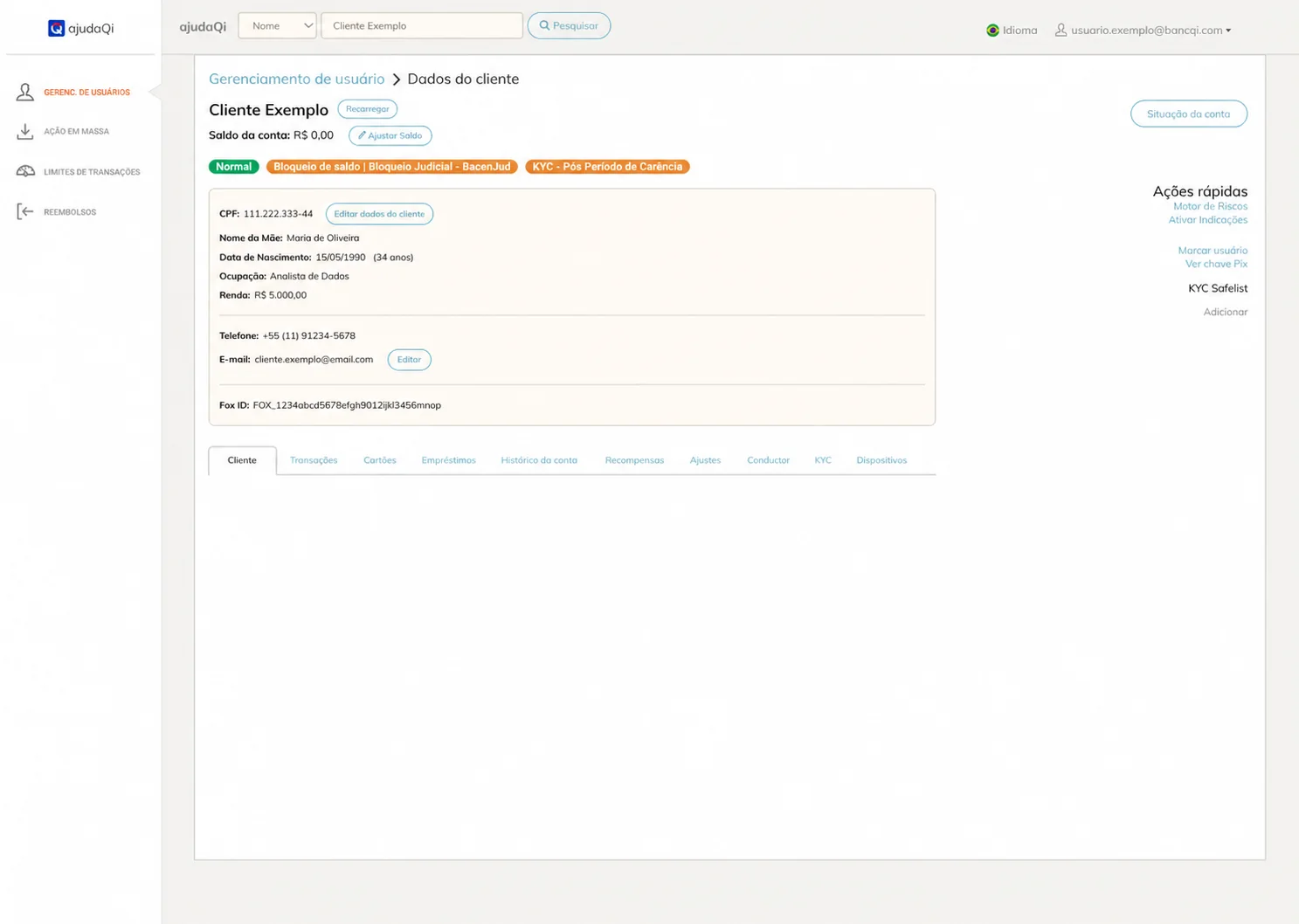The image size is (1299, 924).
Task: Switch to the Ajustes tab
Action: click(705, 460)
